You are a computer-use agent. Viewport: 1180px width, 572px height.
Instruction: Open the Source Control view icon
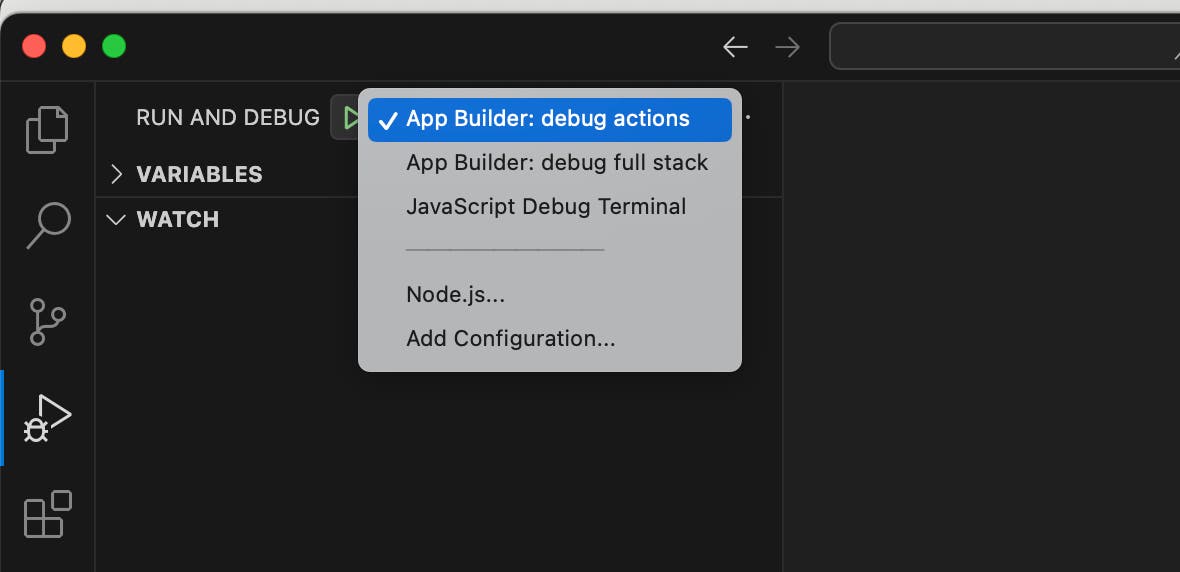47,322
